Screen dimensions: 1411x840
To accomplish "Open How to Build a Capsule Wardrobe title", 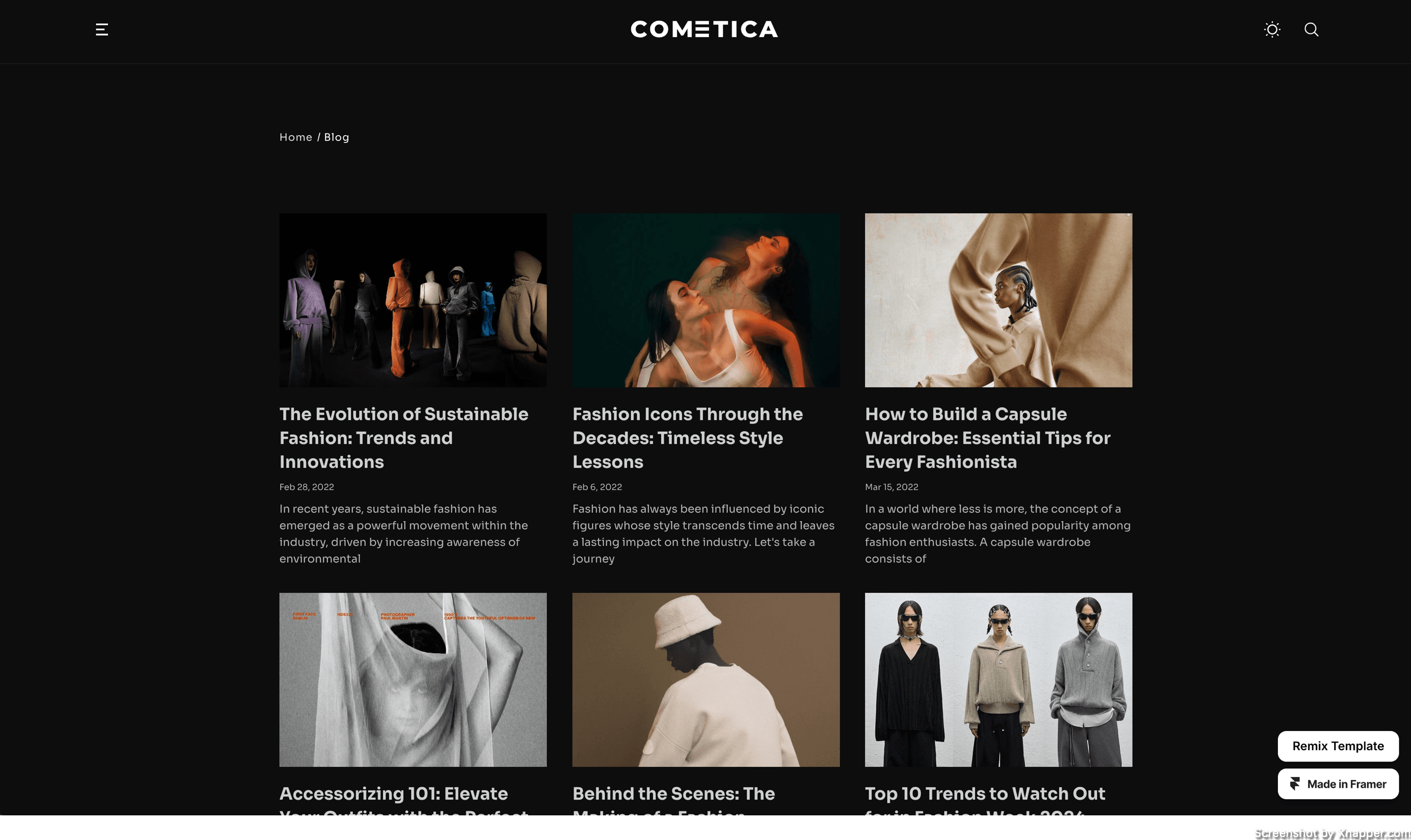I will 988,438.
